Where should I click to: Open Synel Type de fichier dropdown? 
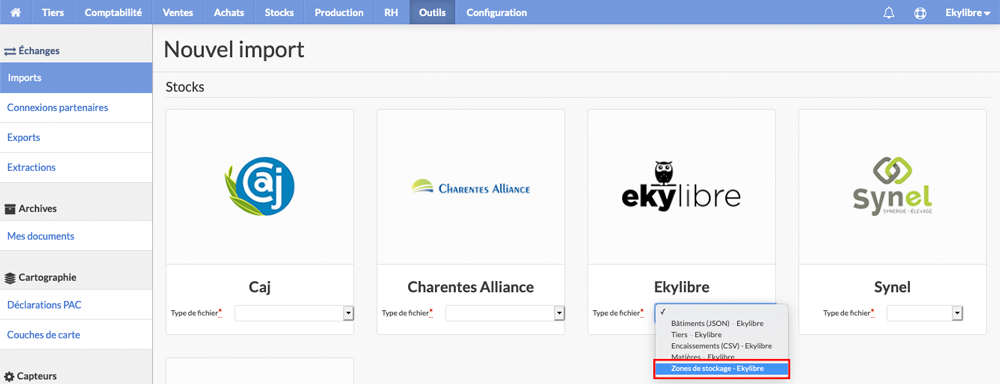pos(924,313)
